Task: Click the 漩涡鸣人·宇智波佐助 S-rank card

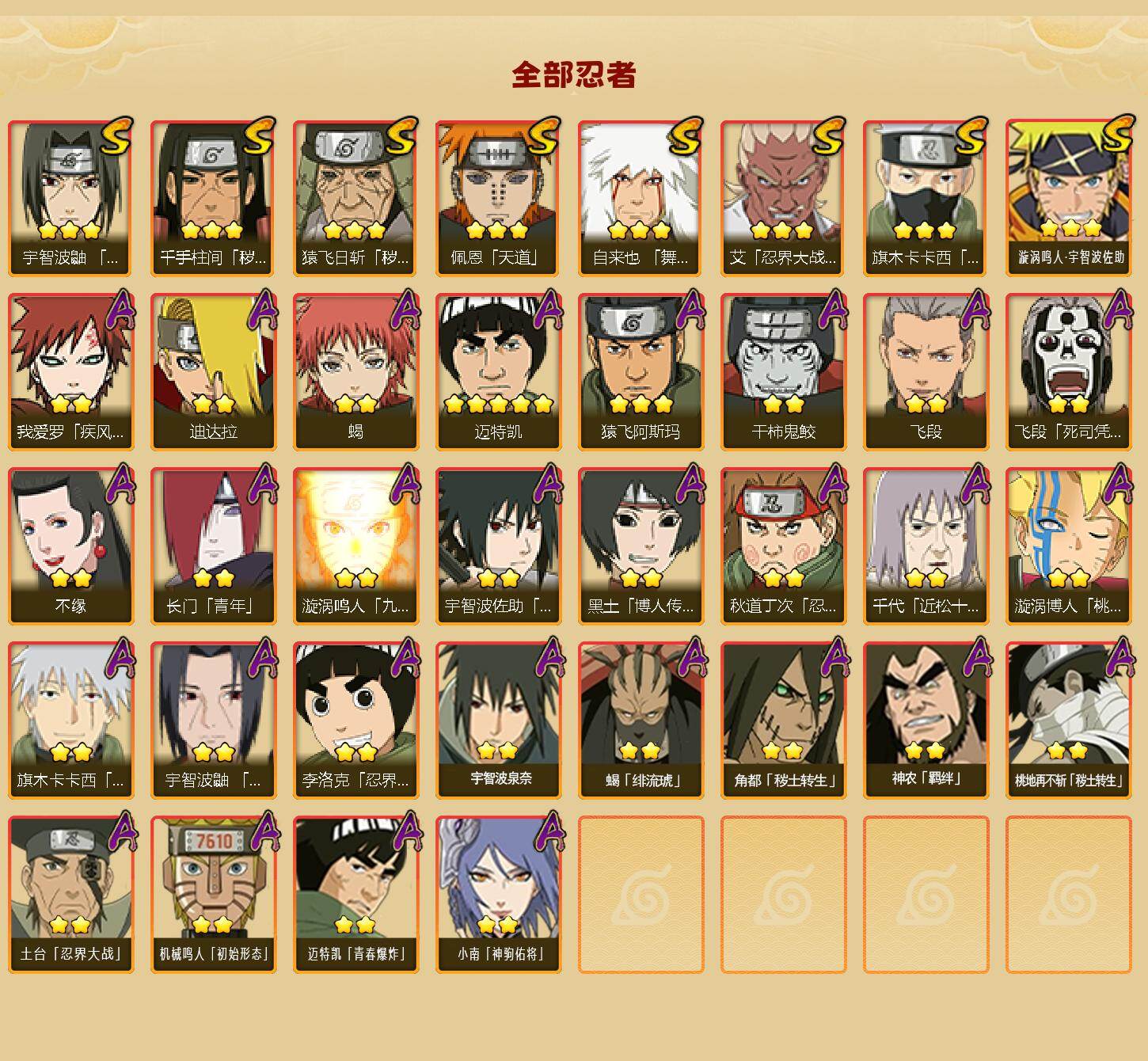Action: tap(1068, 198)
